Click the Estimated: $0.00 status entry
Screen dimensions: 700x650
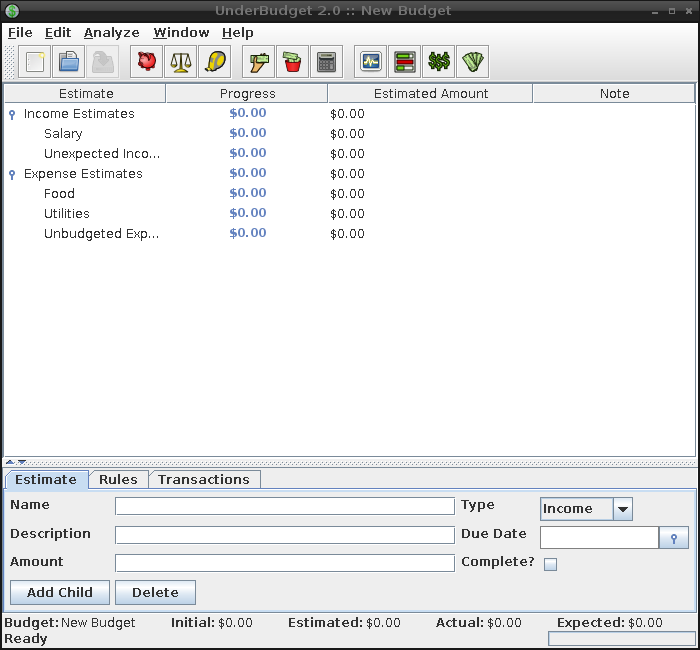tap(344, 622)
